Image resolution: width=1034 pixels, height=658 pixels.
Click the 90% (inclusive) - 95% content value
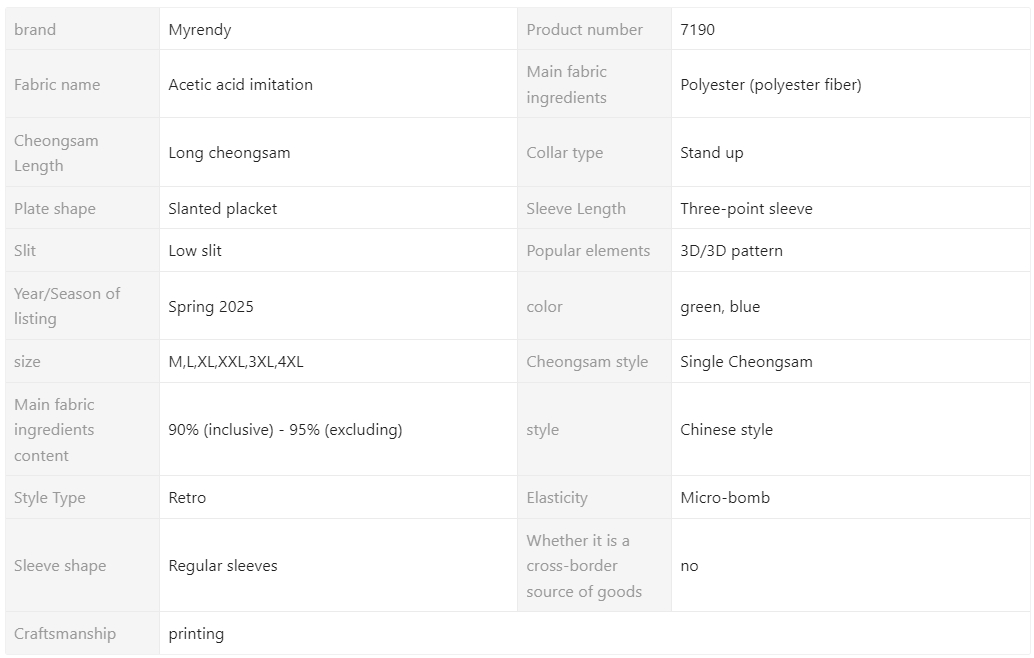coord(285,430)
